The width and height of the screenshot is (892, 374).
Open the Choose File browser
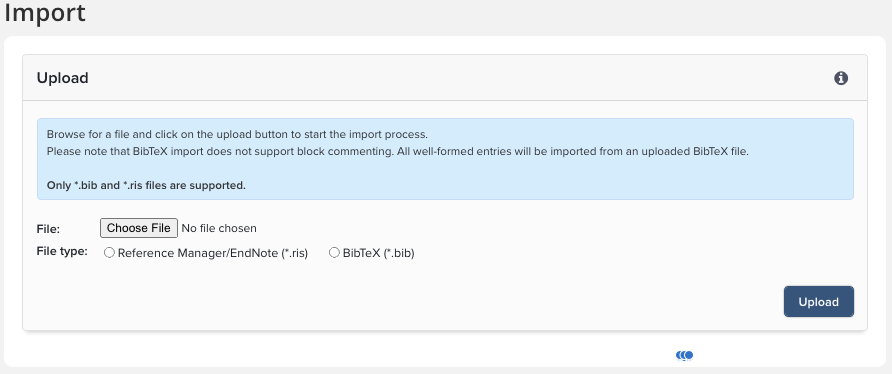pos(139,228)
